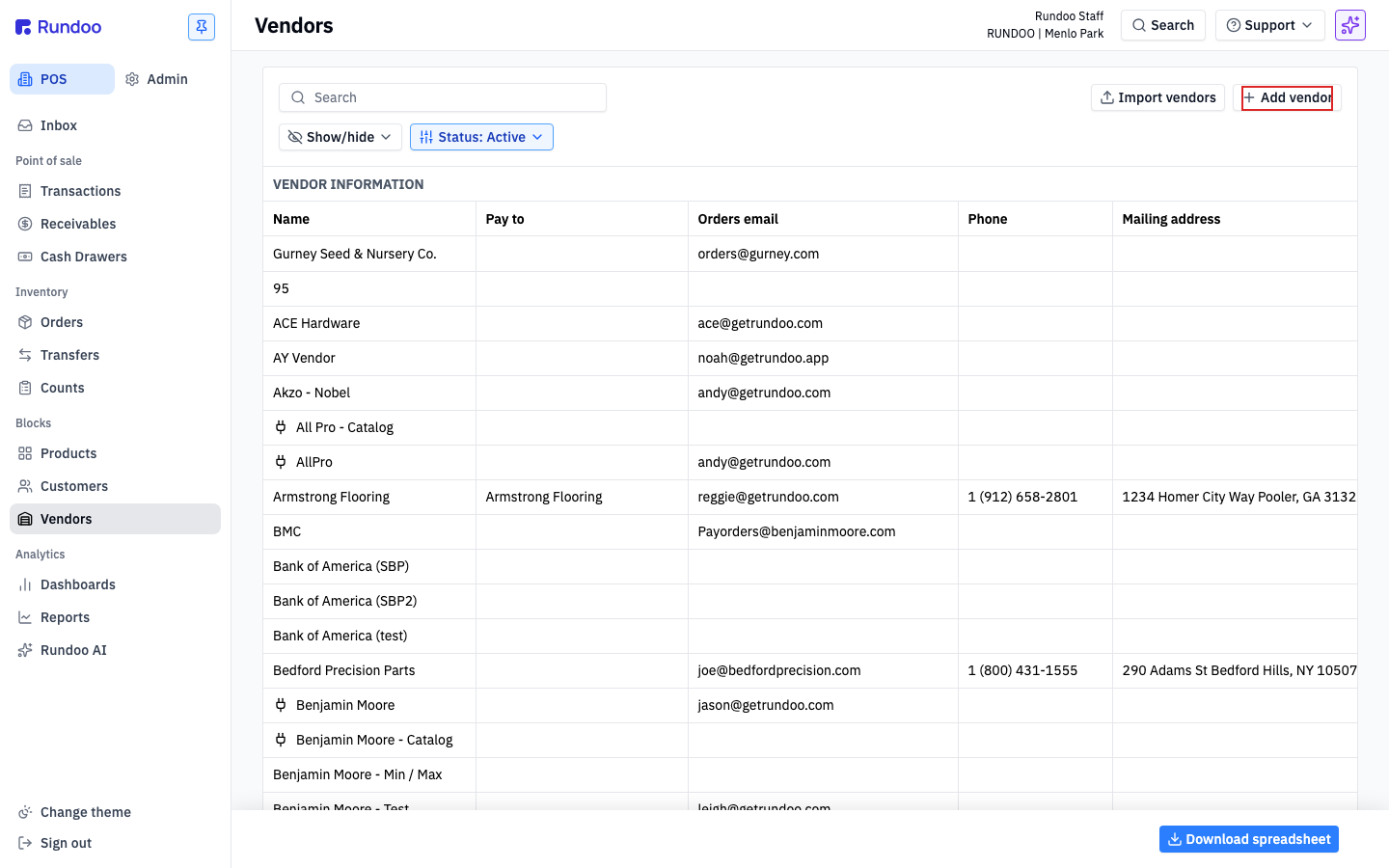Click the BMC vendor name

(x=287, y=531)
